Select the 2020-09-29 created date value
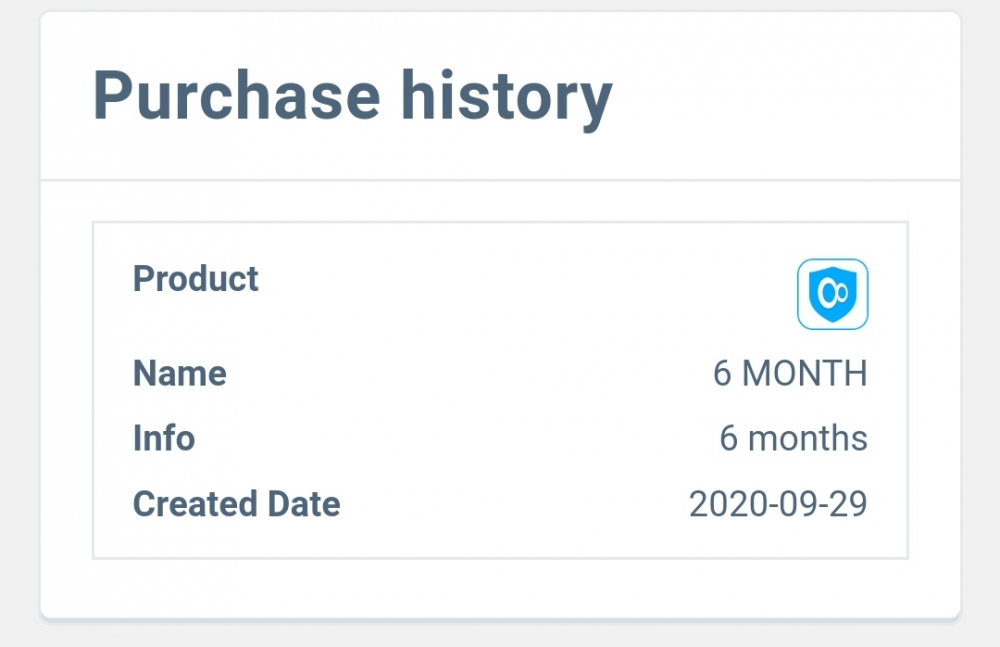Viewport: 1000px width, 647px height. click(x=778, y=503)
